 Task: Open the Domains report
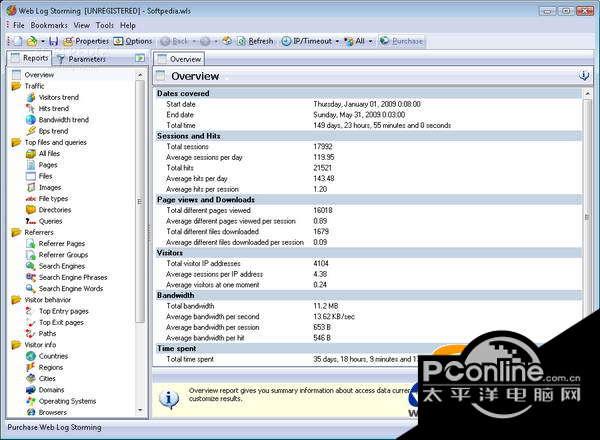[x=51, y=390]
